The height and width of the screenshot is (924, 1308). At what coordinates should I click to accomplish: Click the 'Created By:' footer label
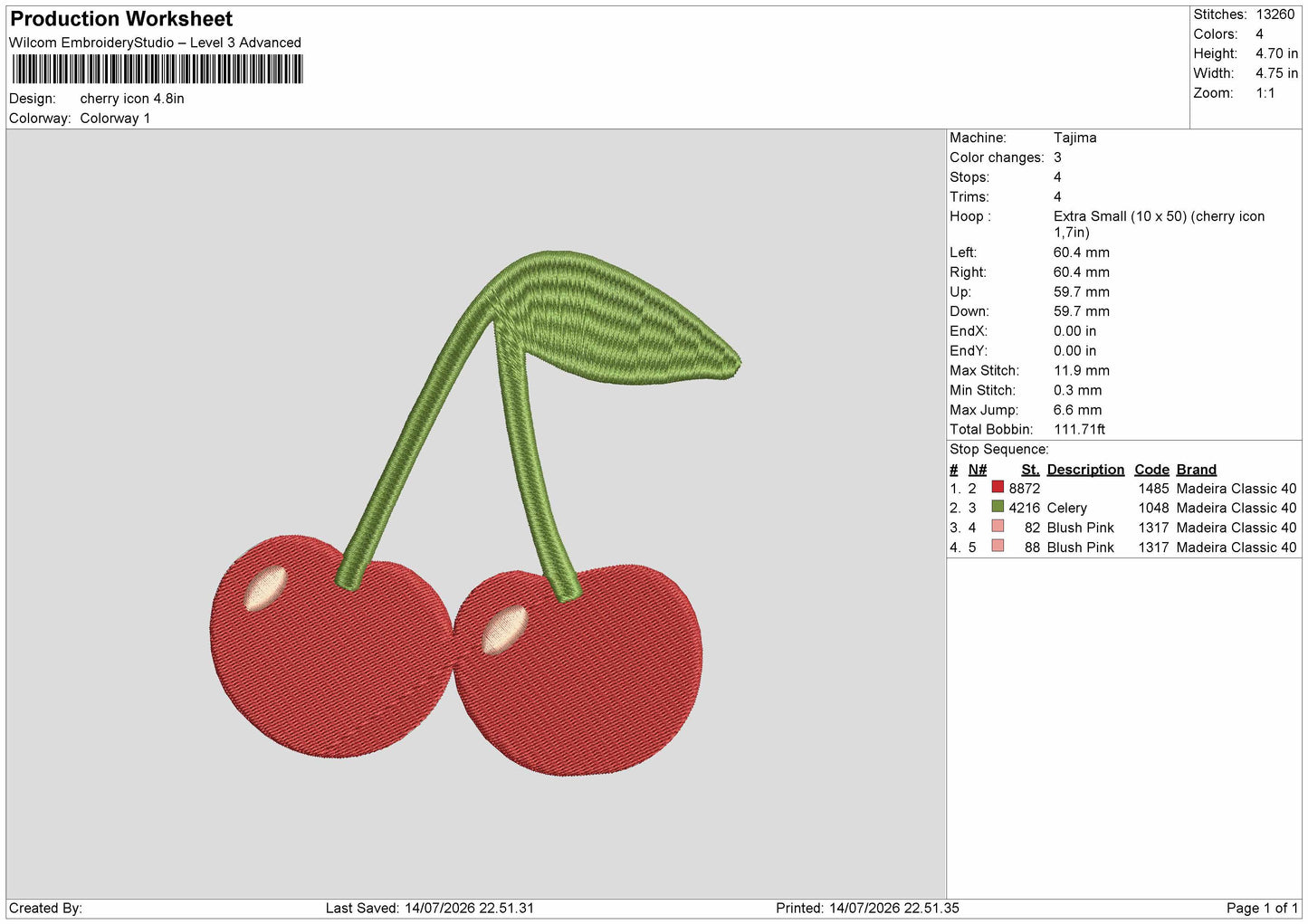pos(45,909)
